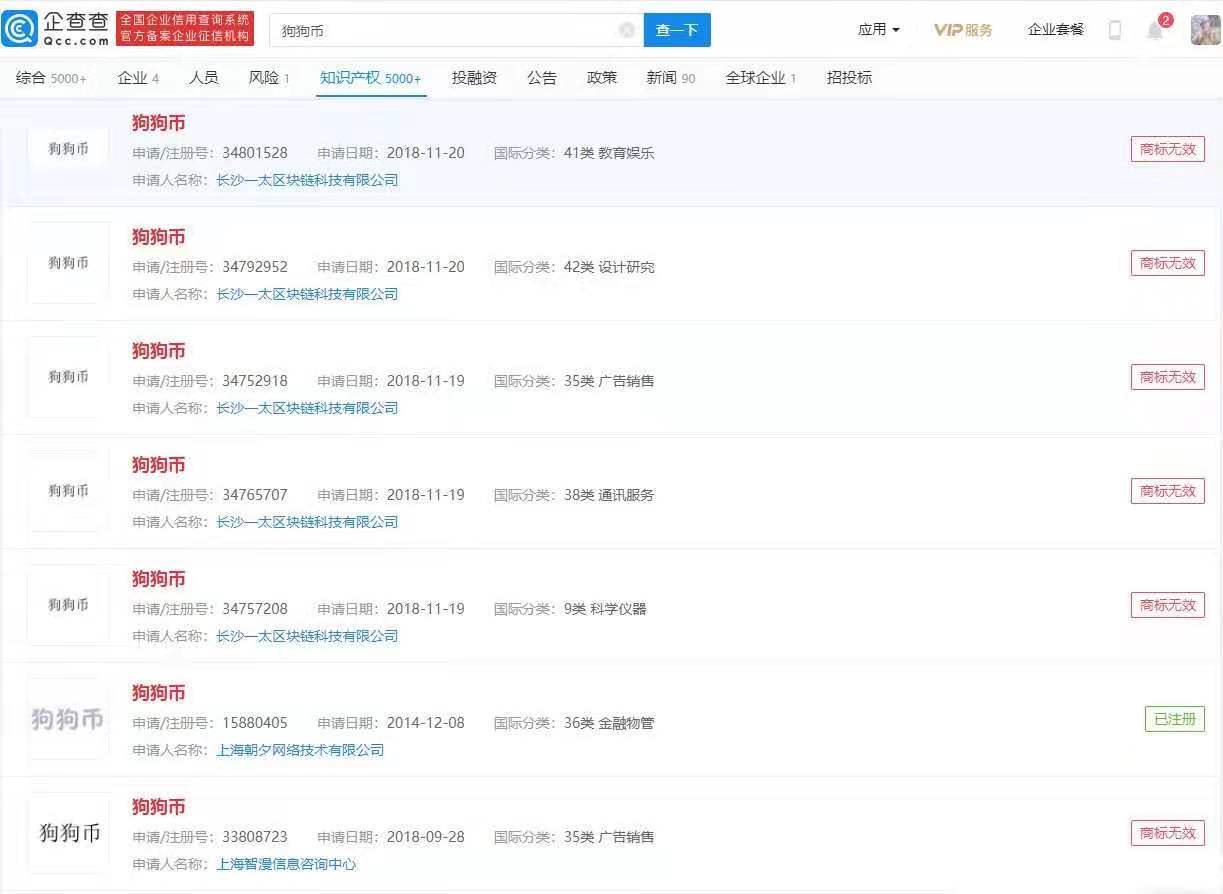Click trademark image for registration 34765707

point(68,491)
